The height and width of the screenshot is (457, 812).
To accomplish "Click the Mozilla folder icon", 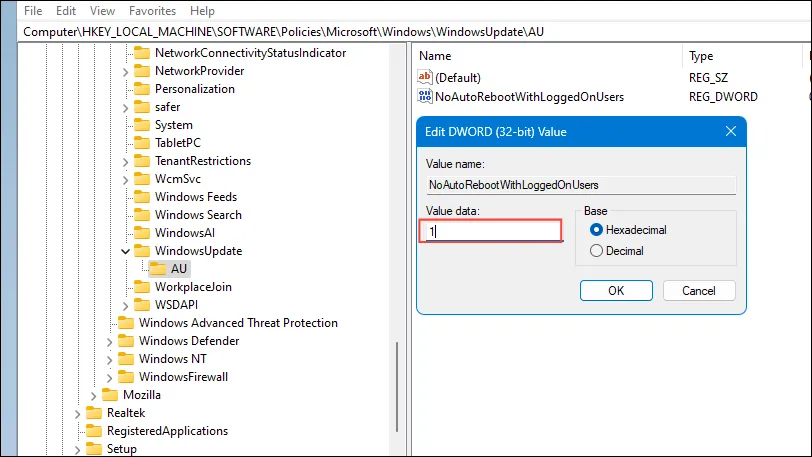I will coord(110,395).
